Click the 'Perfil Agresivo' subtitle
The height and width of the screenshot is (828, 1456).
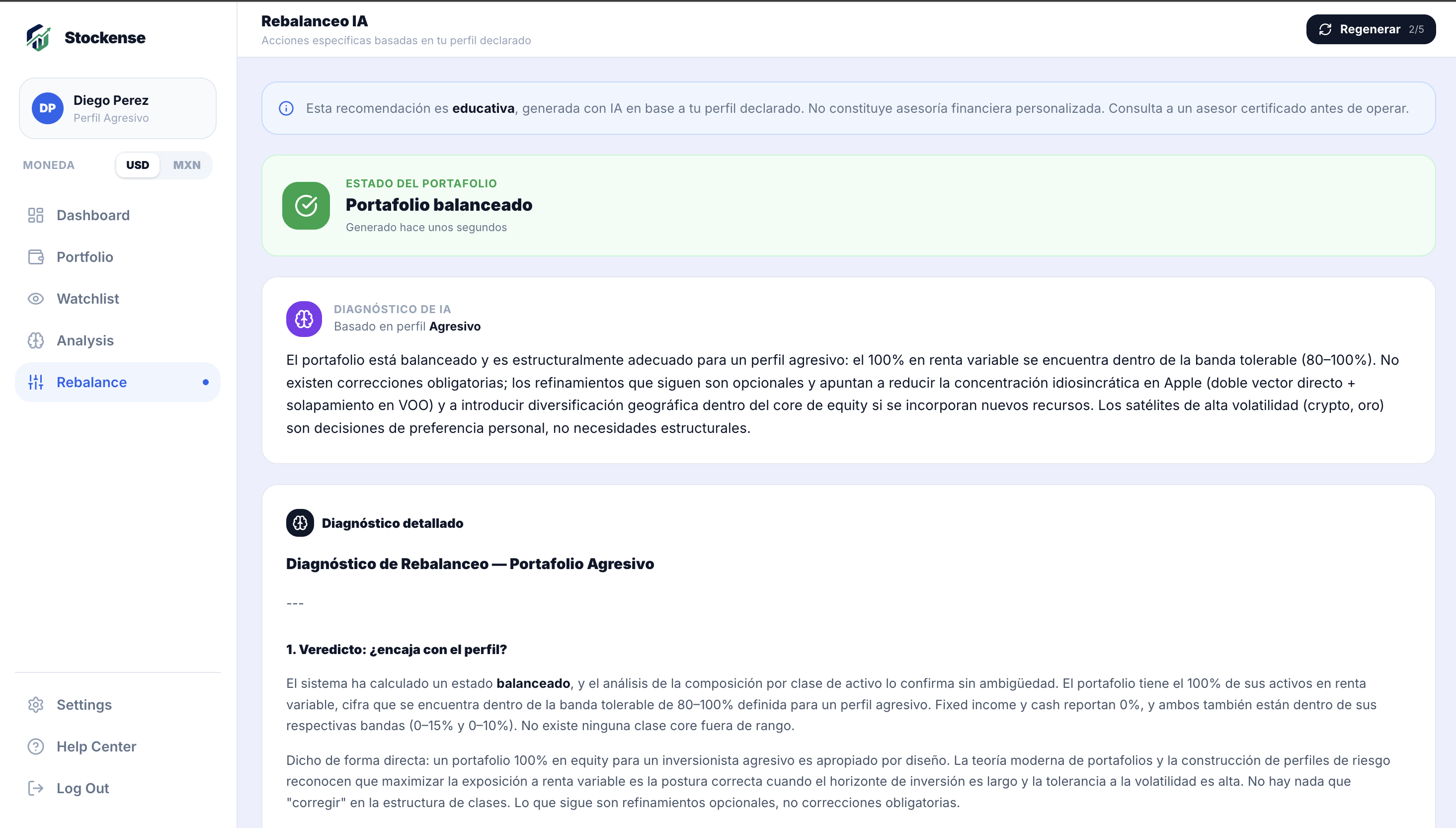(x=111, y=118)
